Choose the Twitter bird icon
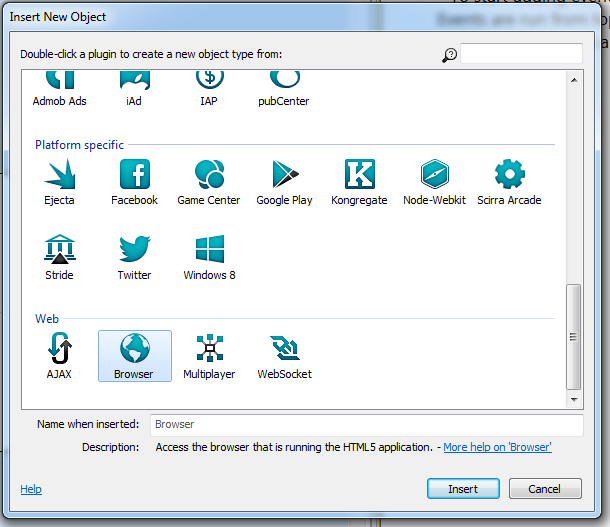This screenshot has height=527, width=610. click(135, 249)
